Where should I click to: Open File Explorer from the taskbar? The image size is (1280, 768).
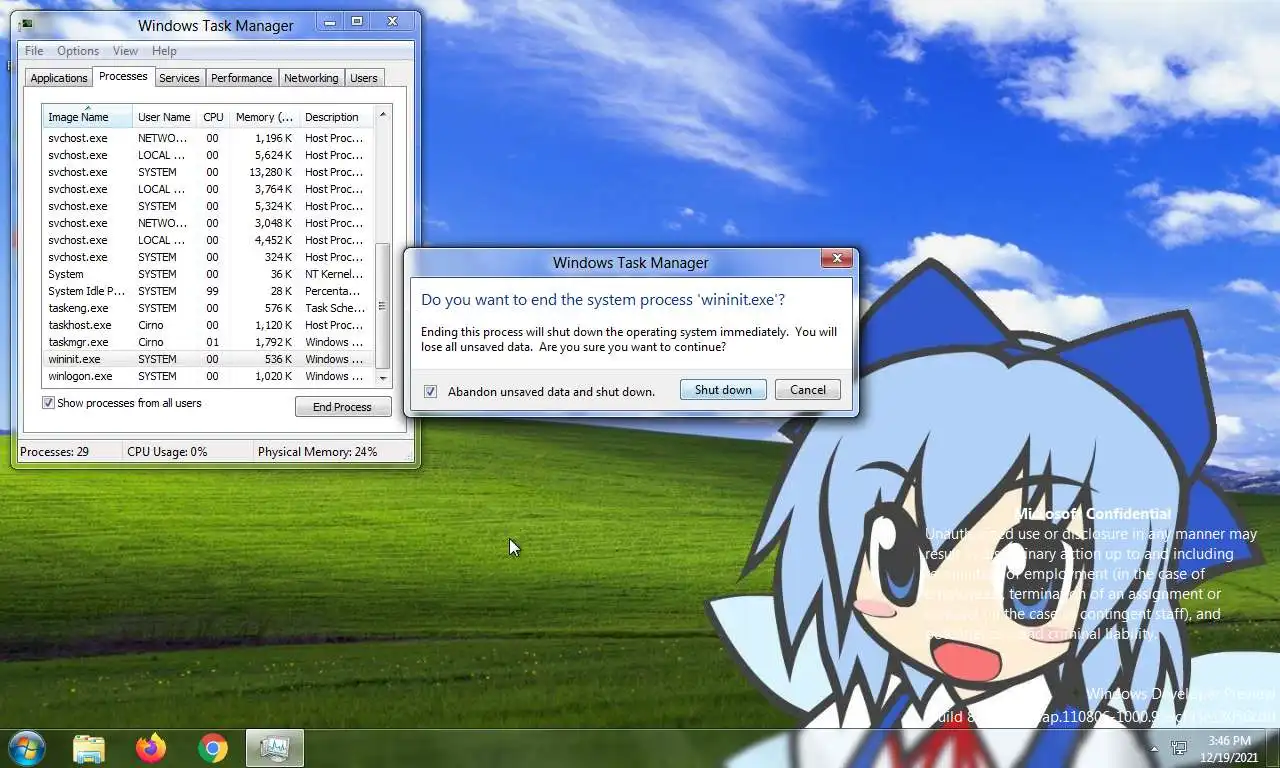pyautogui.click(x=89, y=748)
